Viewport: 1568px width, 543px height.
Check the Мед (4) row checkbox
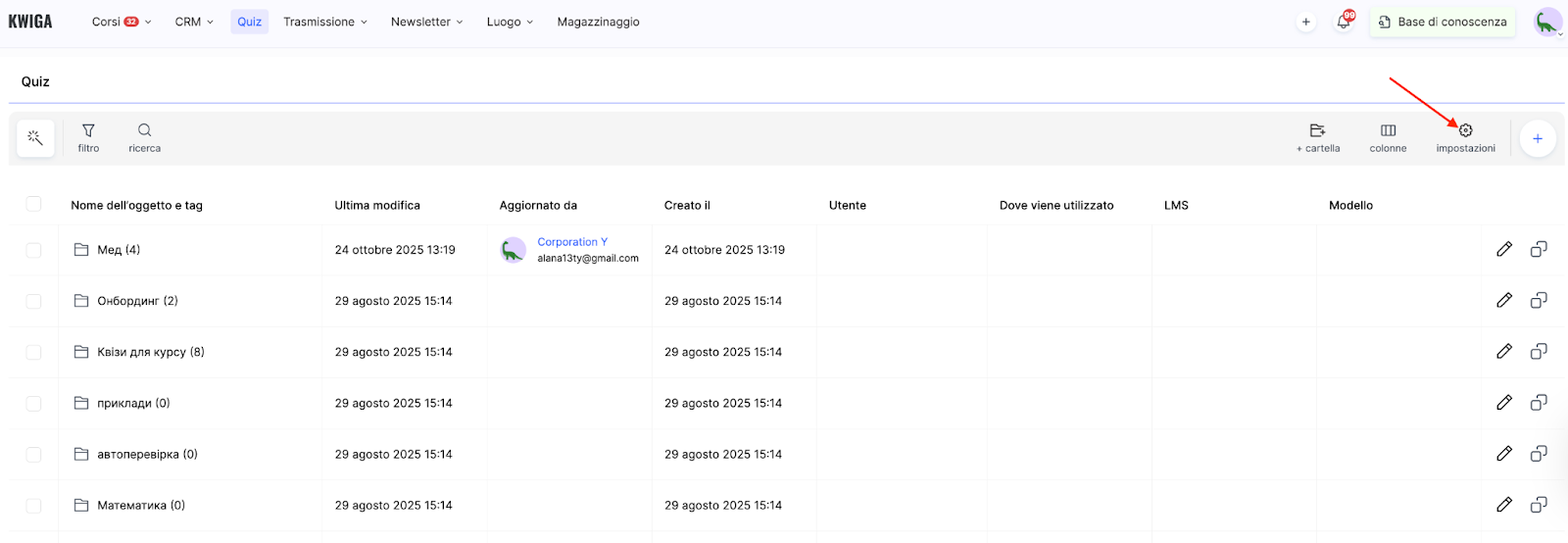33,250
